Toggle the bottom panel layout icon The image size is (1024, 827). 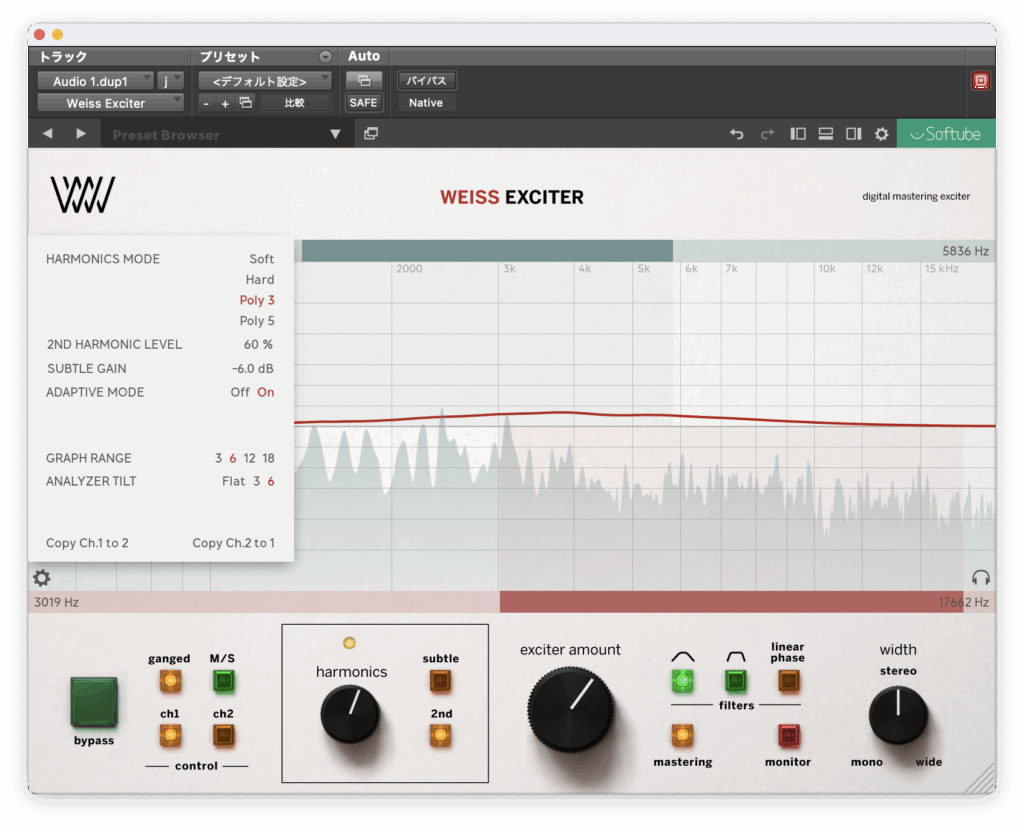[x=825, y=134]
